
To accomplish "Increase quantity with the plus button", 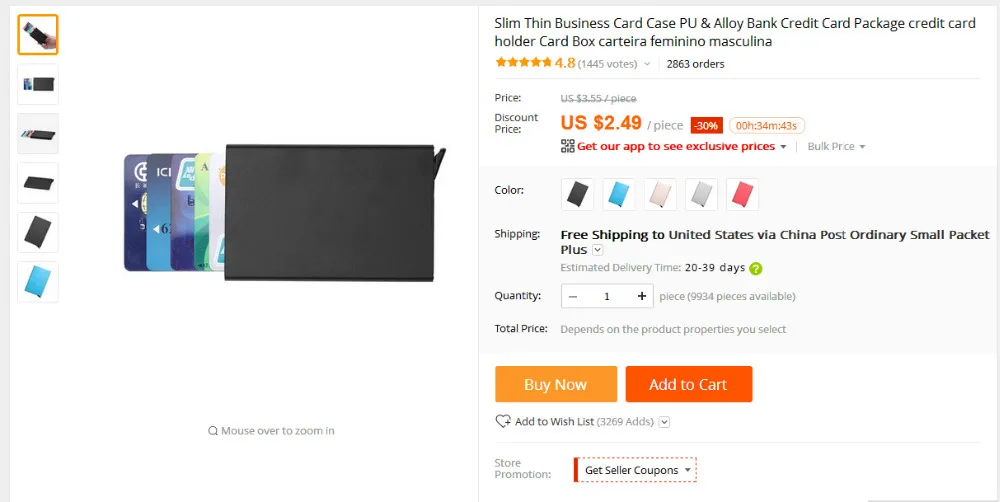I will pos(641,296).
